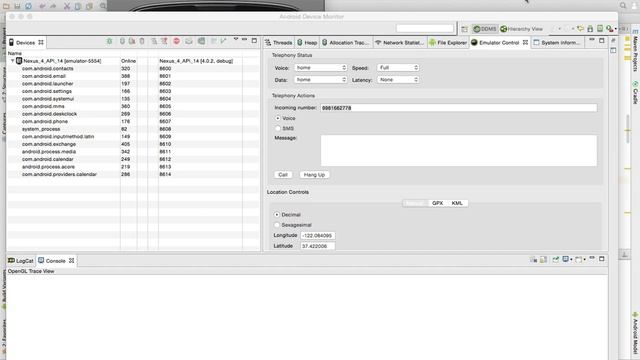
Task: Select com.android.mms process
Action: [x=133, y=106]
